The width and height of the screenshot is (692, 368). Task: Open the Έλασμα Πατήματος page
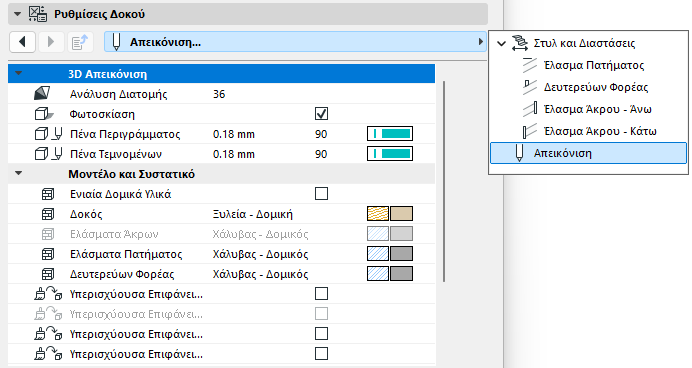[594, 65]
